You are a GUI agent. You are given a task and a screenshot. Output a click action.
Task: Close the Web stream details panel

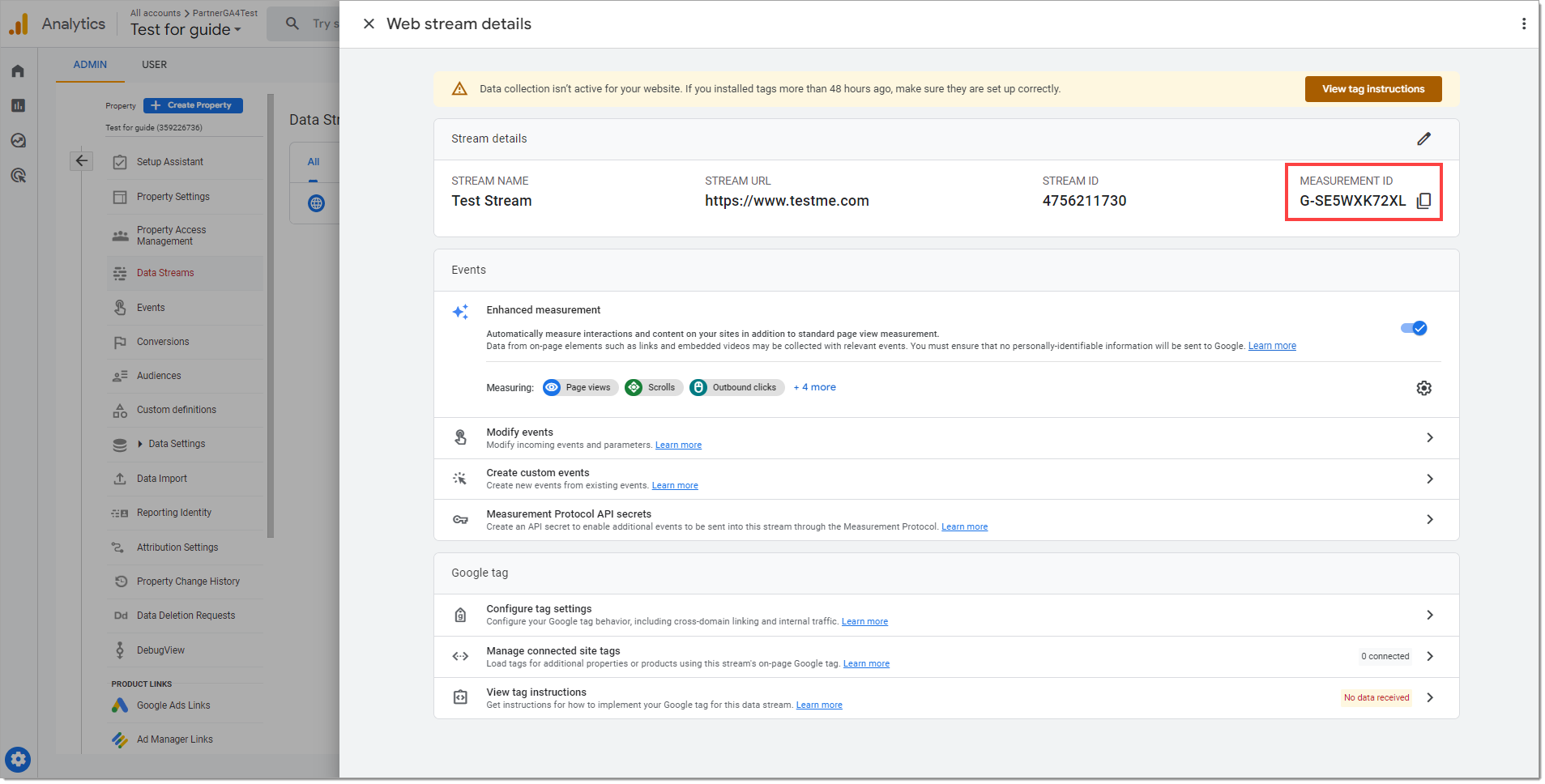coord(369,24)
